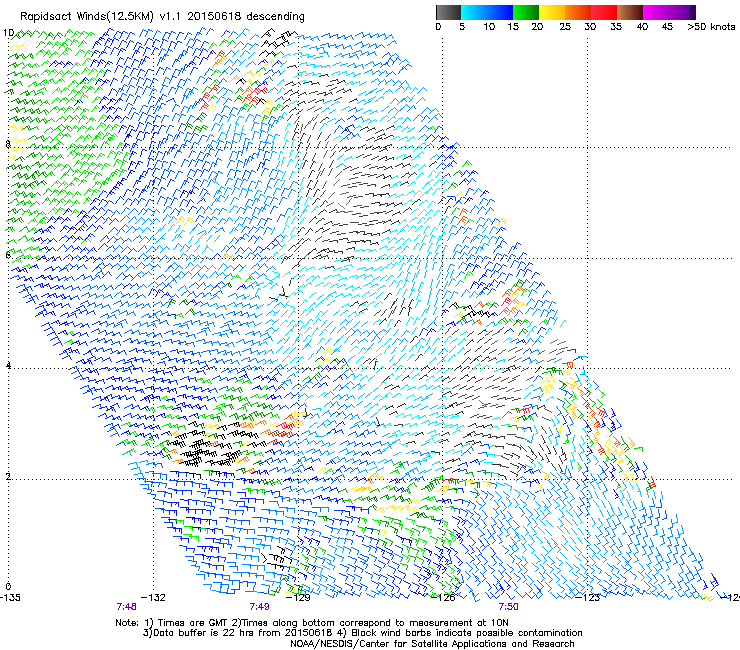Click the '-123' longitude axis label
740x650 pixels.
(588, 598)
